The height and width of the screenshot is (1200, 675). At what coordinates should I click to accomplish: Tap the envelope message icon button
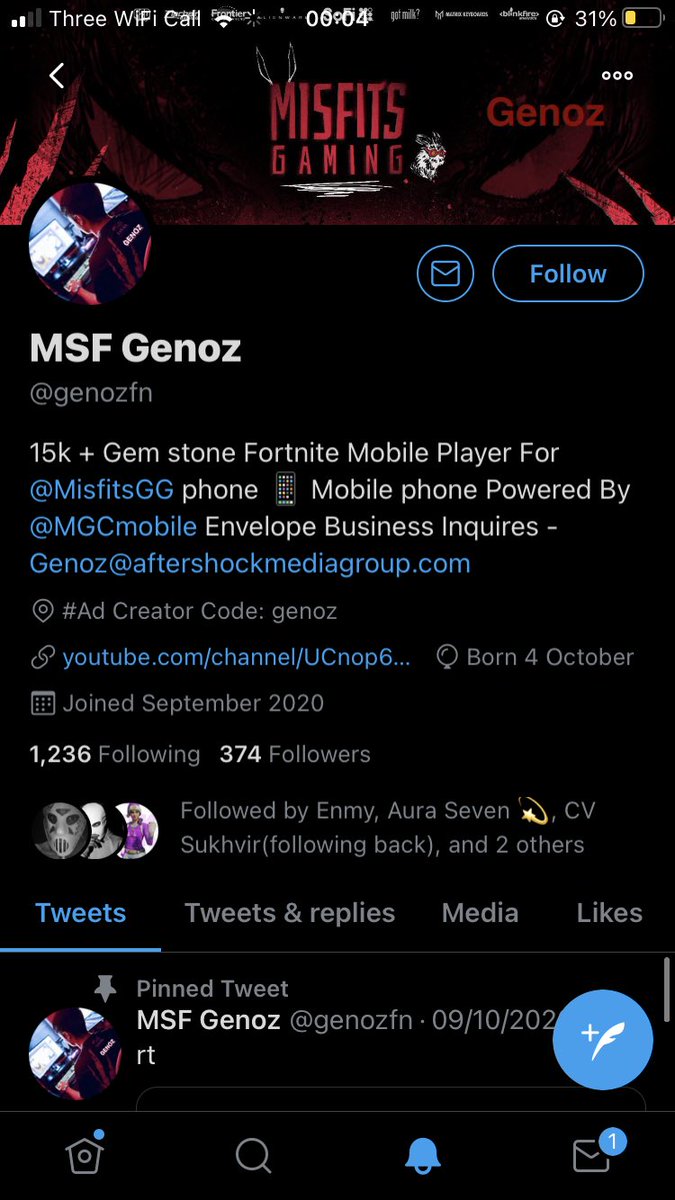point(445,273)
